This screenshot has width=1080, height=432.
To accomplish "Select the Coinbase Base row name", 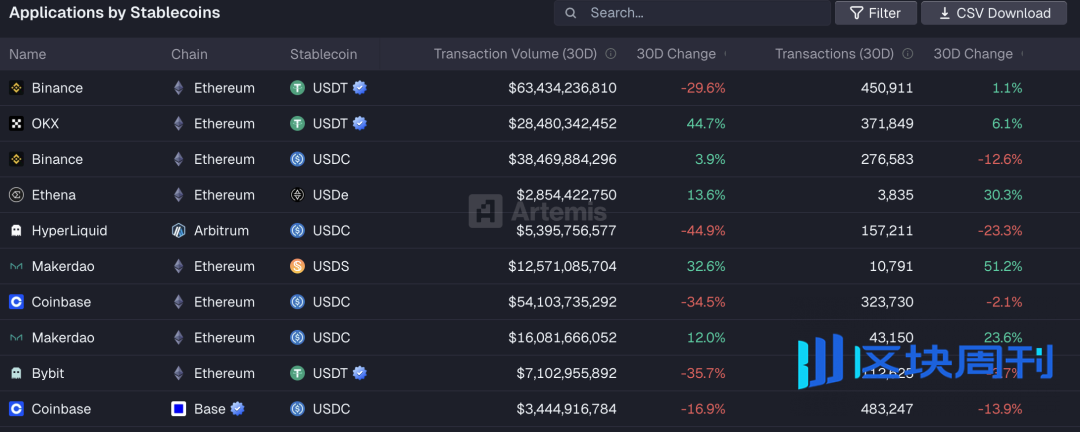I will point(61,409).
